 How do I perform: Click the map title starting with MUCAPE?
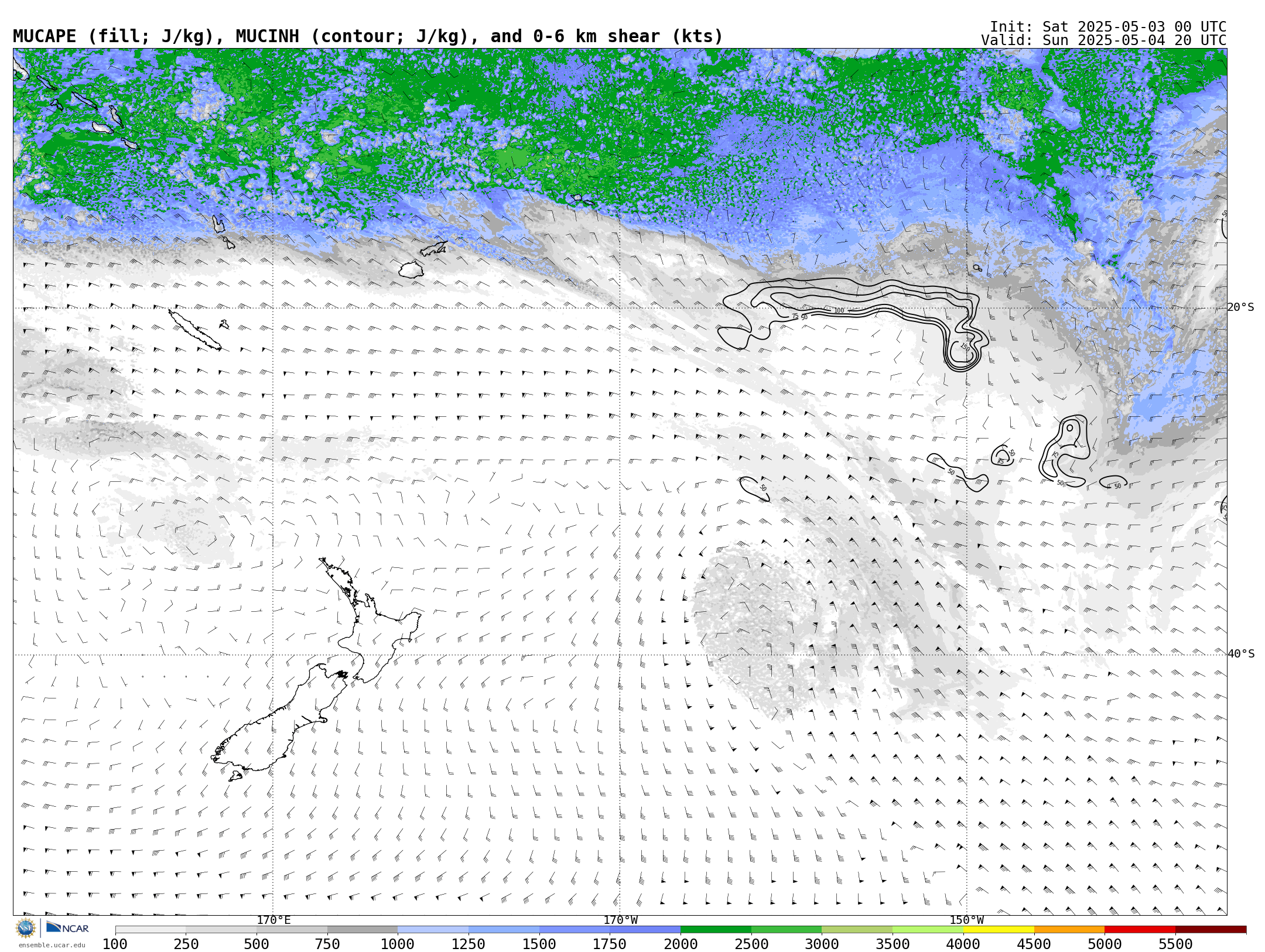[368, 36]
